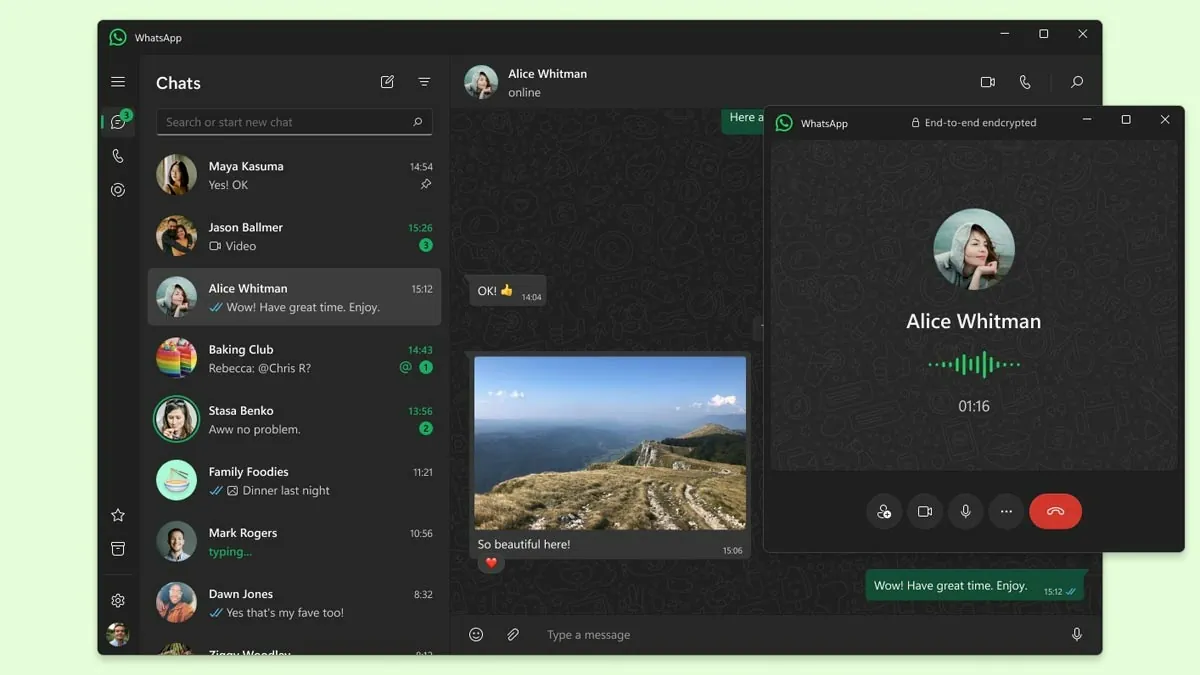Click Mark Rogers' avatar in chat list
The image size is (1200, 675).
tap(176, 541)
